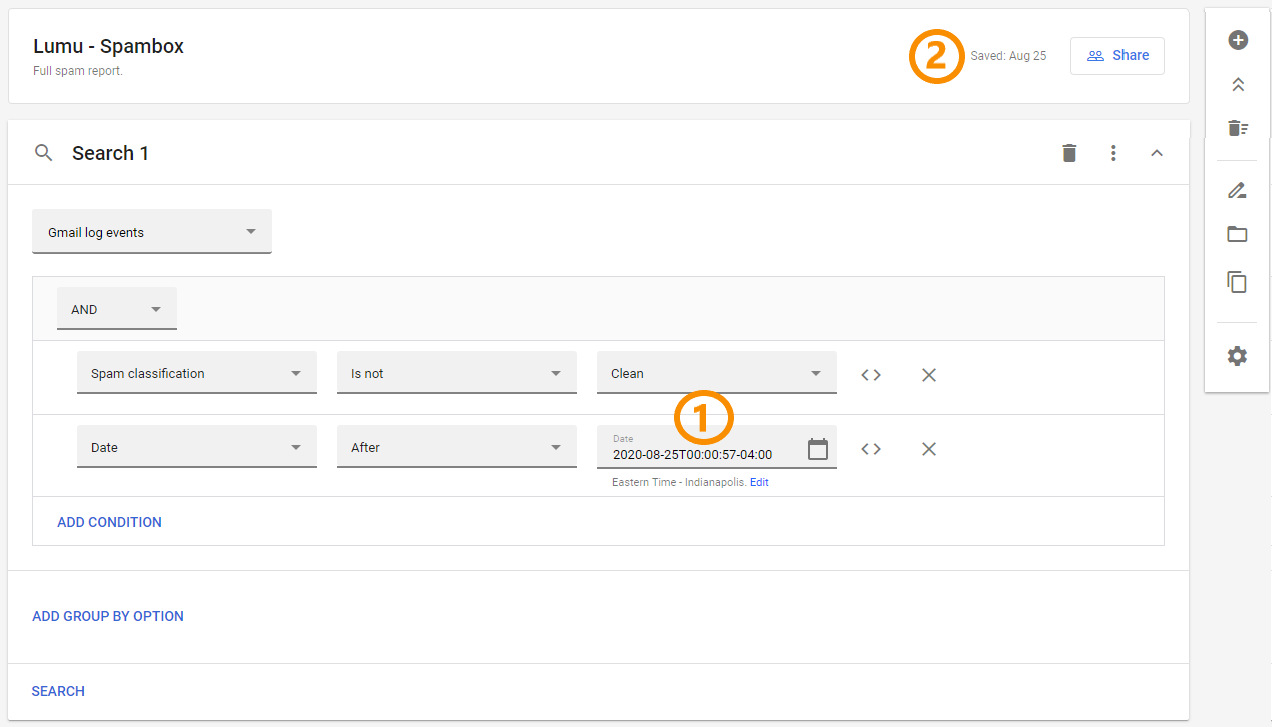Click the delete all searches icon in the sidebar
The width and height of the screenshot is (1272, 727).
(x=1237, y=128)
